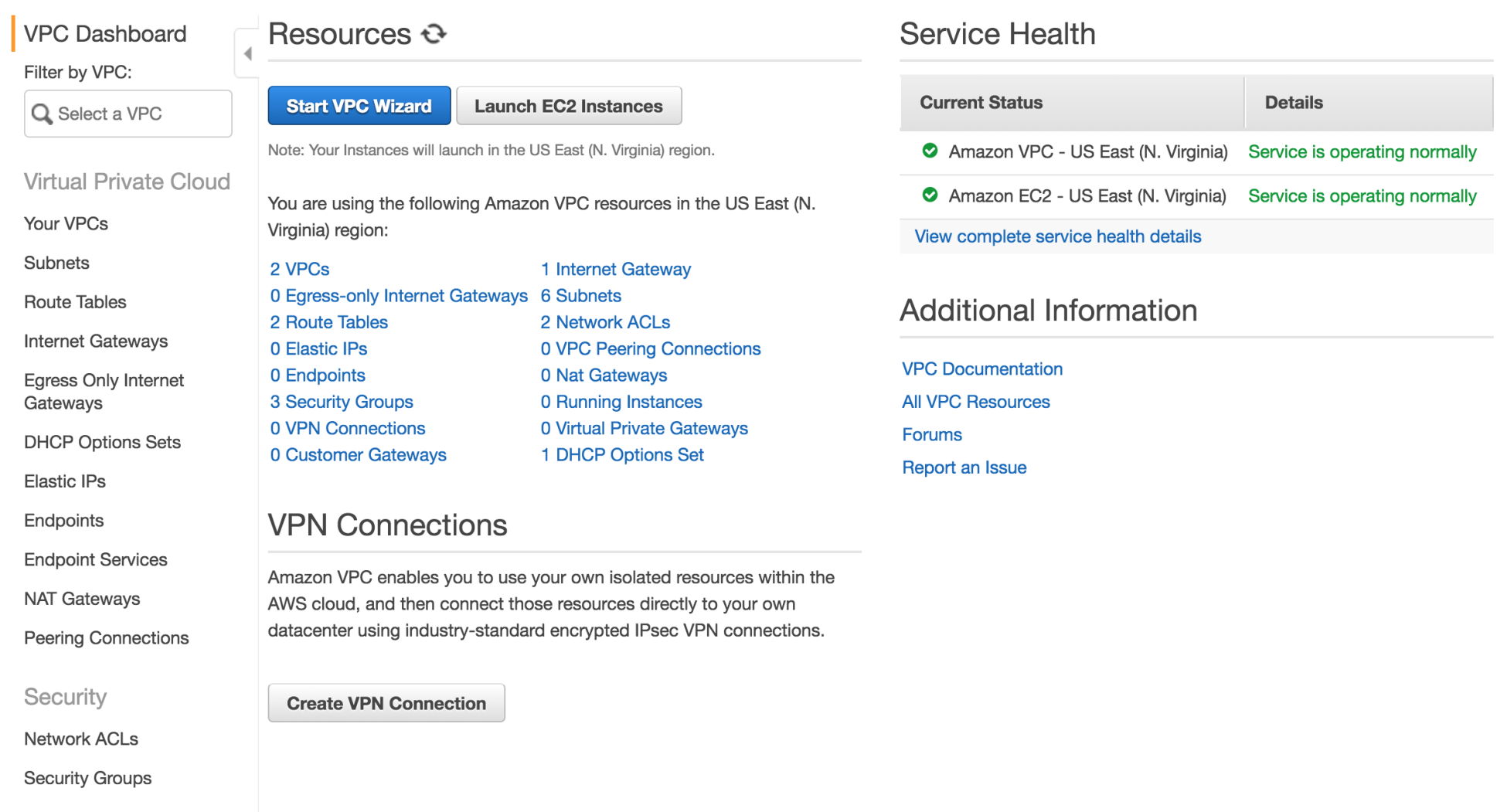The width and height of the screenshot is (1507, 812).
Task: Click green status icon for Amazon EC2
Action: [930, 195]
